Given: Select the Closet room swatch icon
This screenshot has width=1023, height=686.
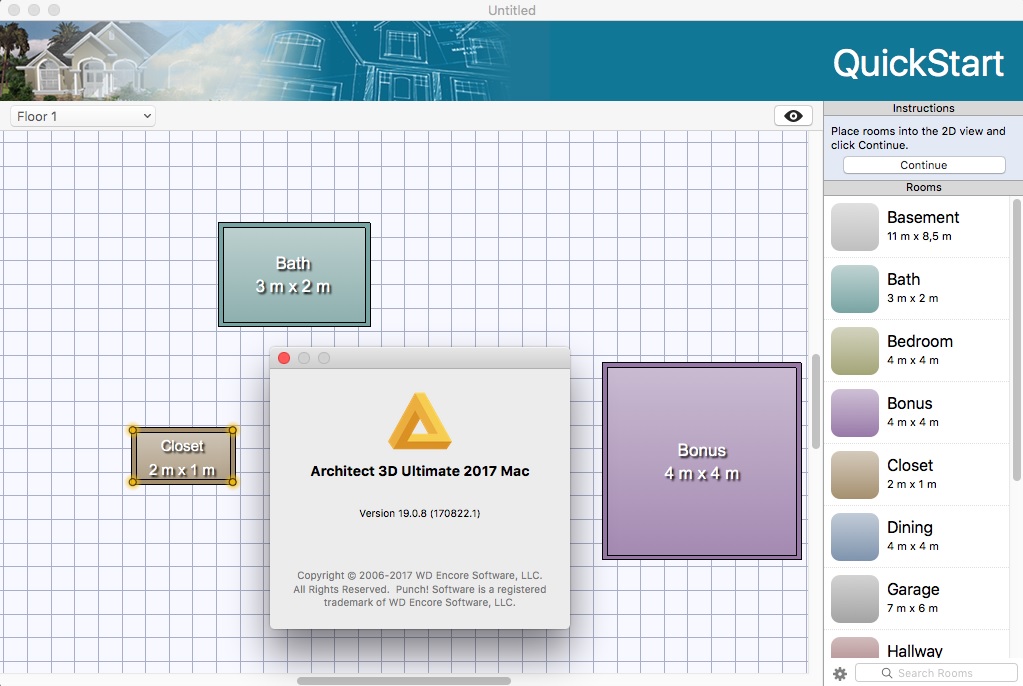Looking at the screenshot, I should 855,475.
